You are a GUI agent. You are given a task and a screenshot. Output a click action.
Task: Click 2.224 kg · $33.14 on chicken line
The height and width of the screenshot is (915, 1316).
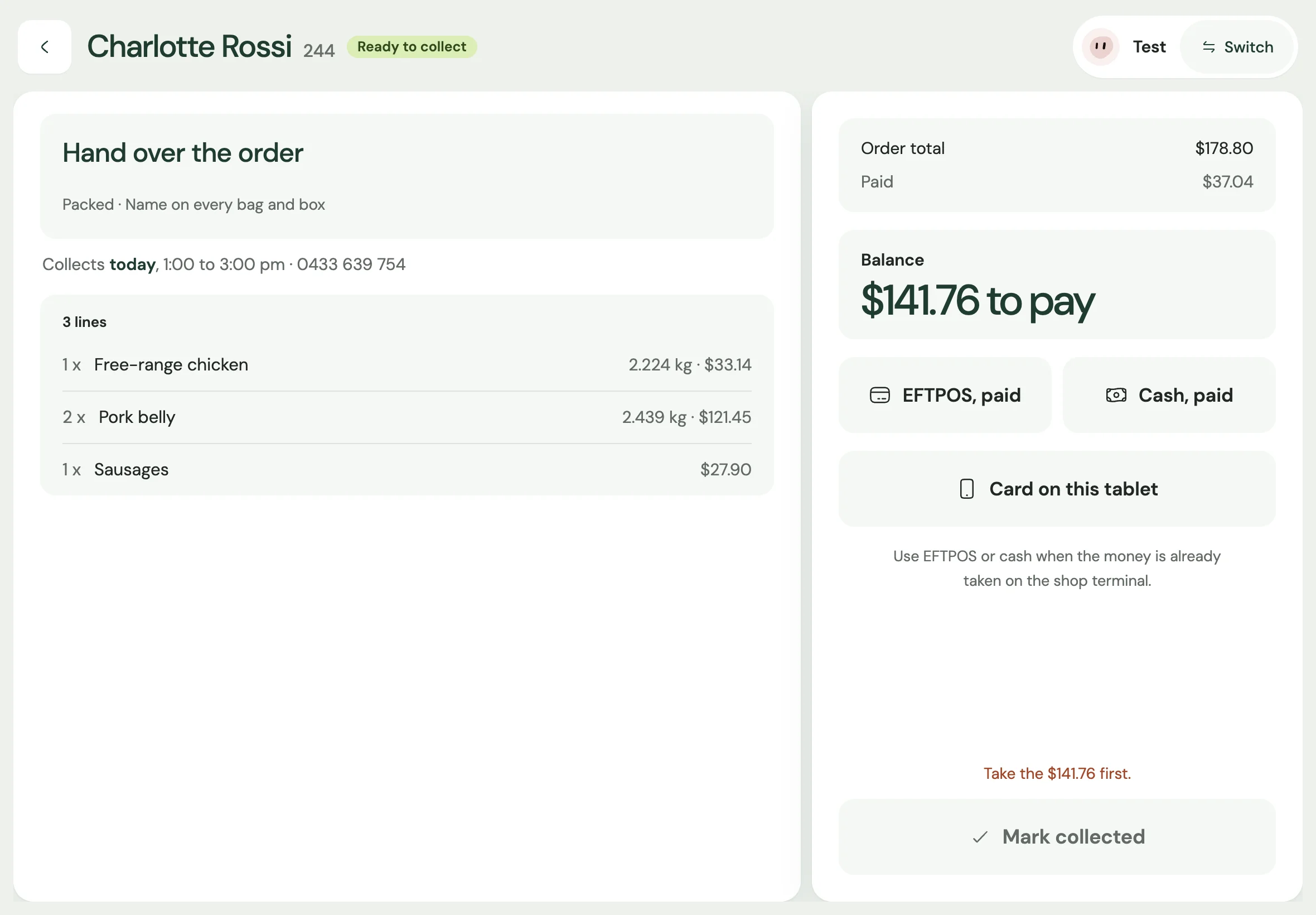click(690, 365)
